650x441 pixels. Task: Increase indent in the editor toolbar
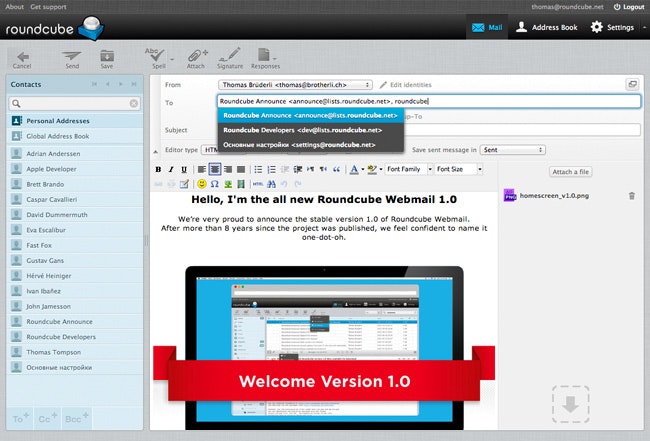298,169
